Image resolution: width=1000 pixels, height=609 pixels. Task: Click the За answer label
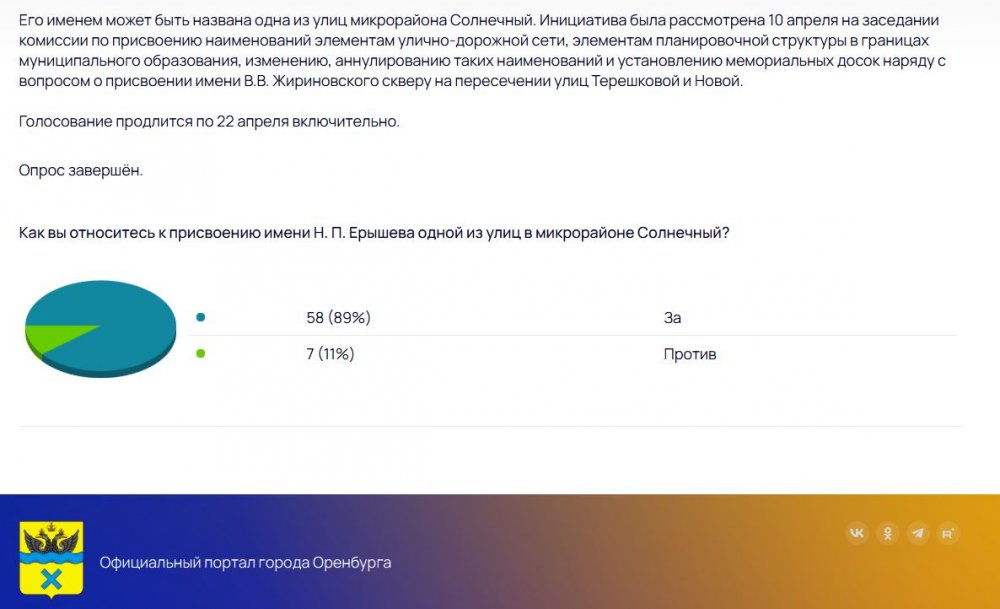[x=672, y=317]
